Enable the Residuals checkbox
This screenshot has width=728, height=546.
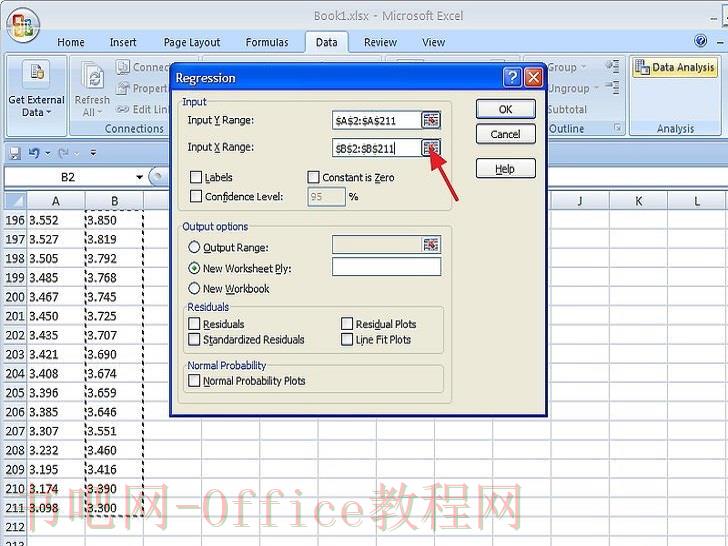pos(194,323)
